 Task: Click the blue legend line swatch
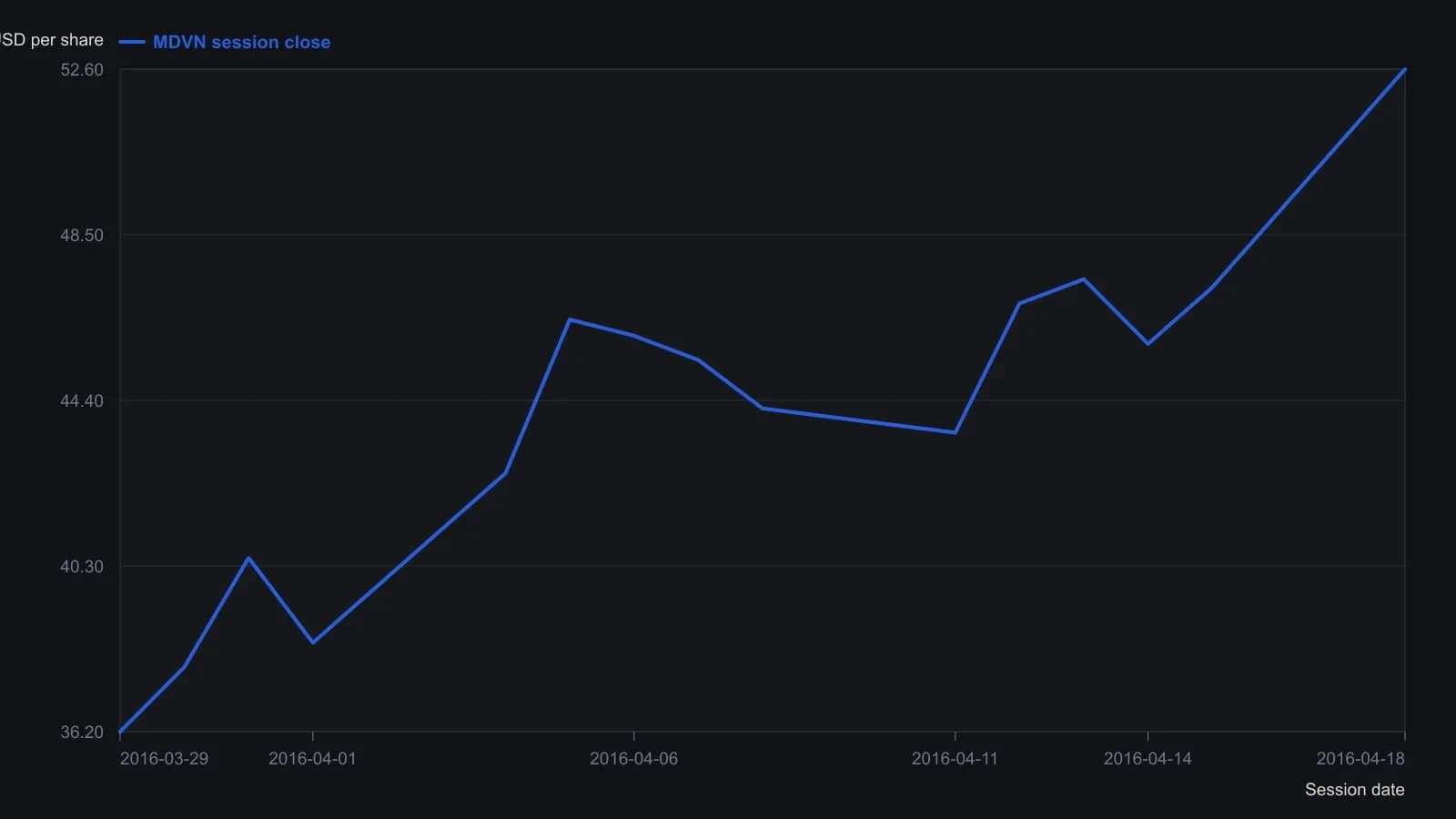(132, 42)
